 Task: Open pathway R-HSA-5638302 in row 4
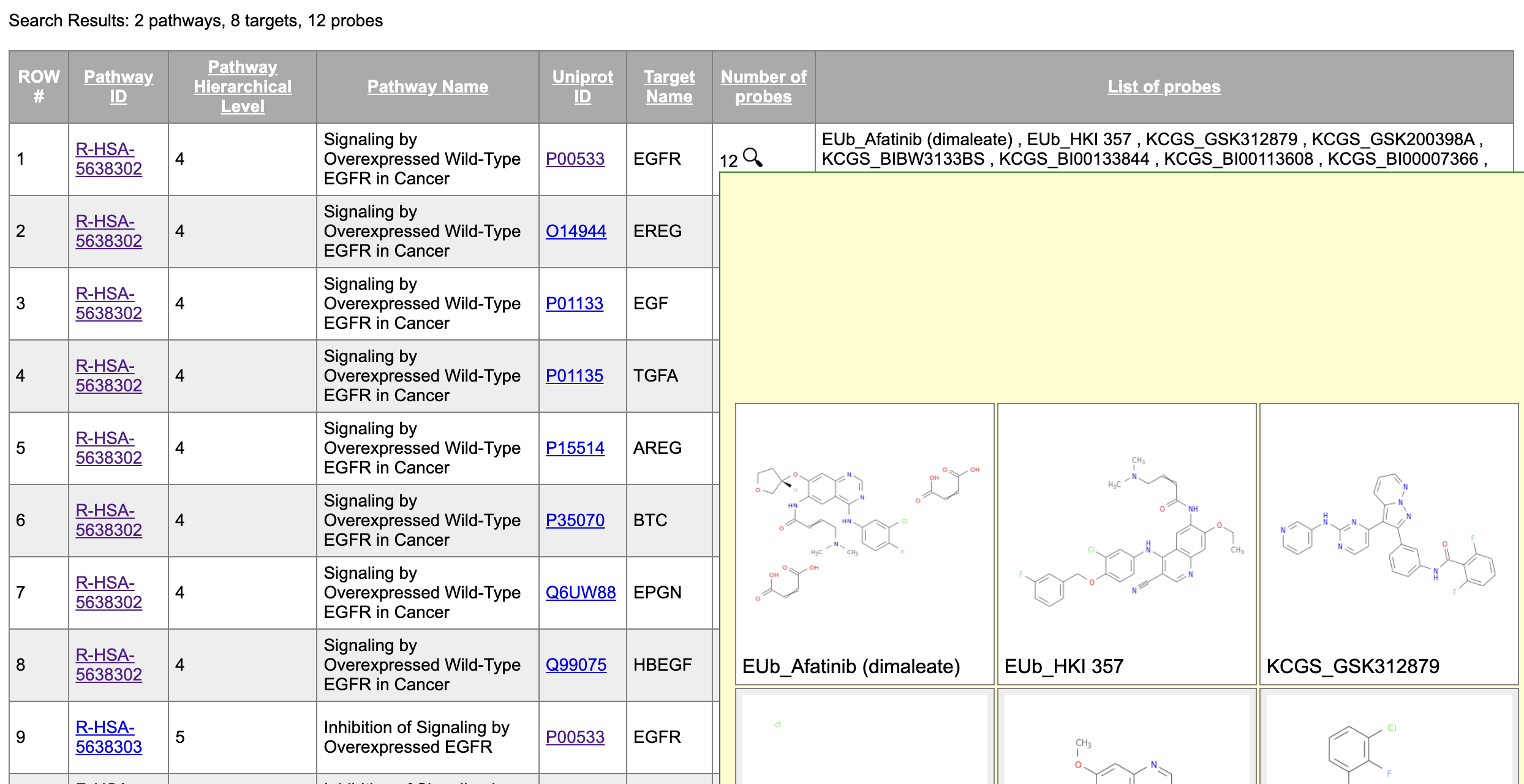pyautogui.click(x=108, y=375)
